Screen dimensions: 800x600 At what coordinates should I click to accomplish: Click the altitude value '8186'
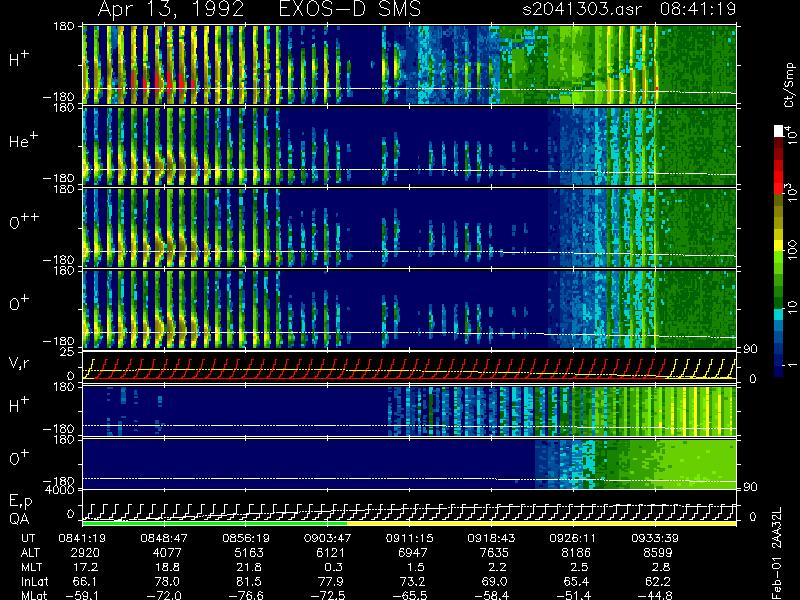576,553
